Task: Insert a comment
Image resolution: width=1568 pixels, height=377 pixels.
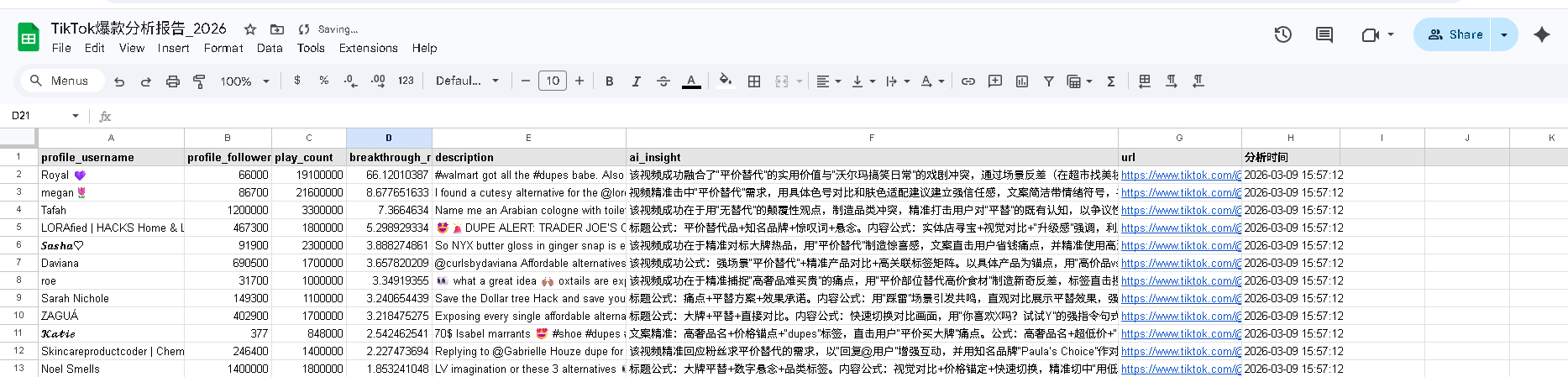Action: (x=995, y=81)
